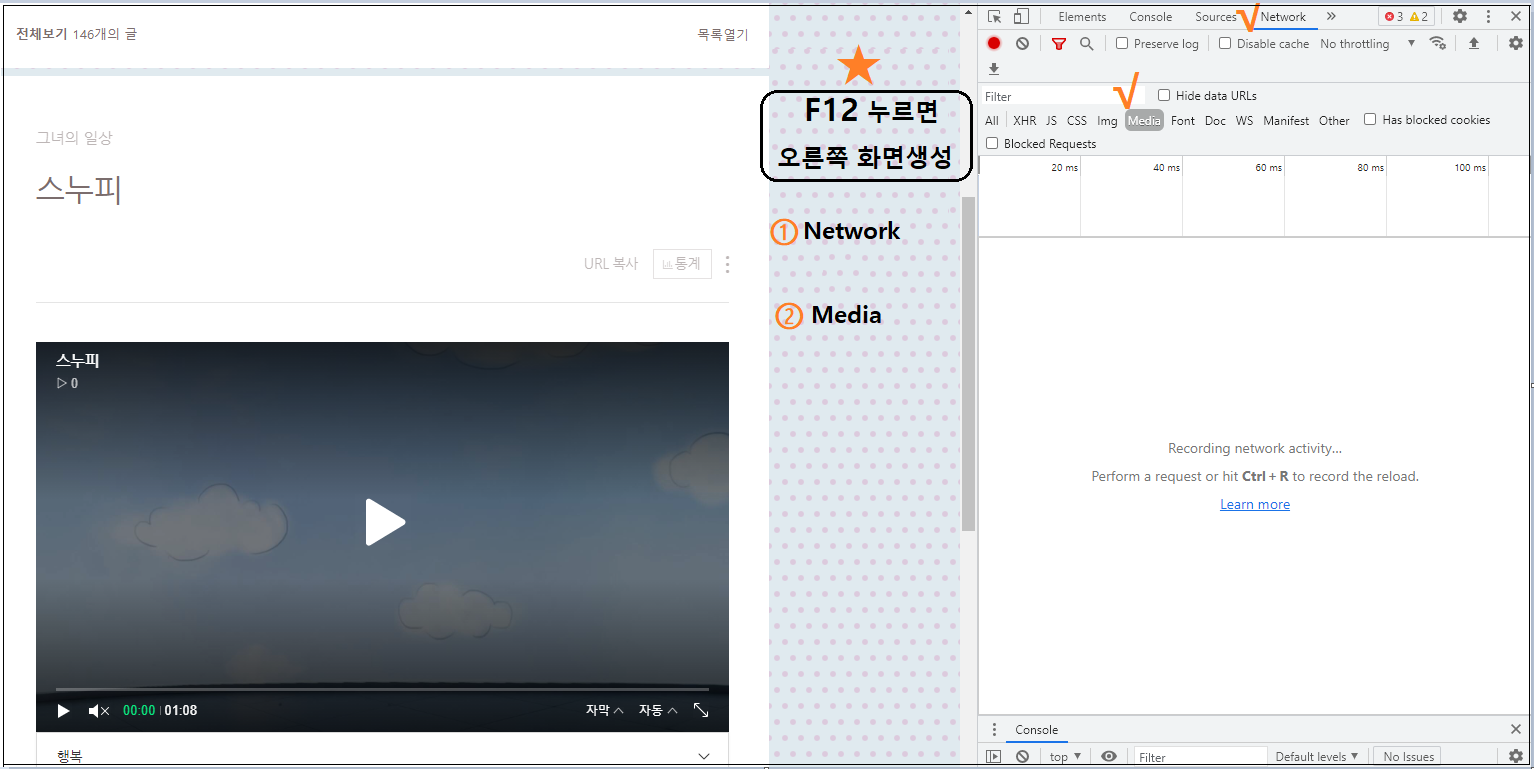Enable the Disable cache checkbox
This screenshot has width=1534, height=769.
point(1225,43)
